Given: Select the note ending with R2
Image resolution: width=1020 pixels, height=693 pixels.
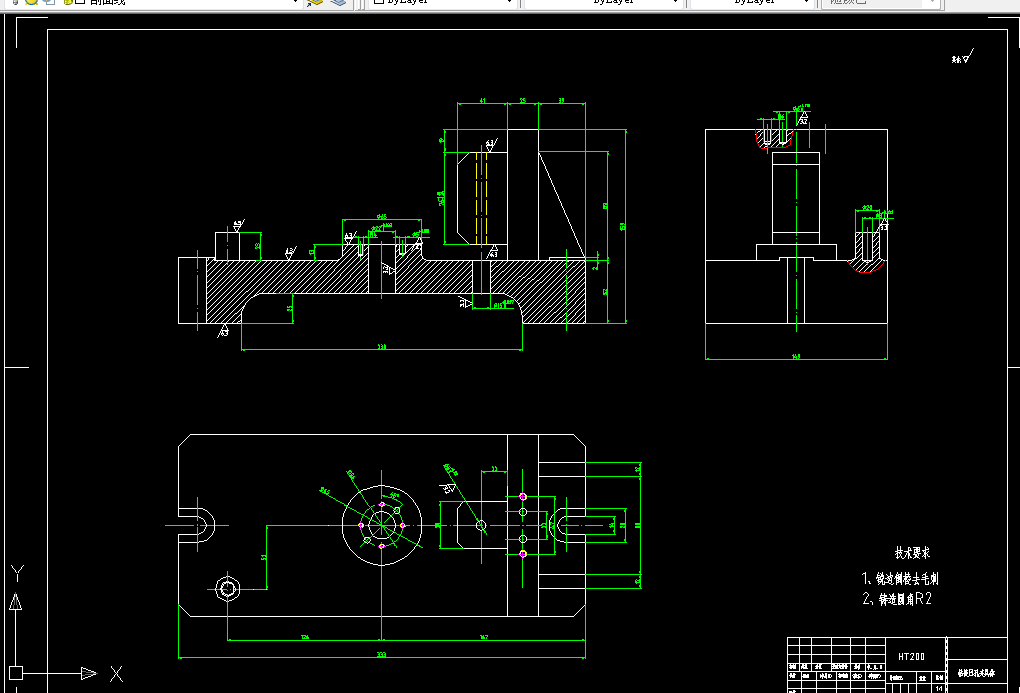Looking at the screenshot, I should (x=897, y=599).
